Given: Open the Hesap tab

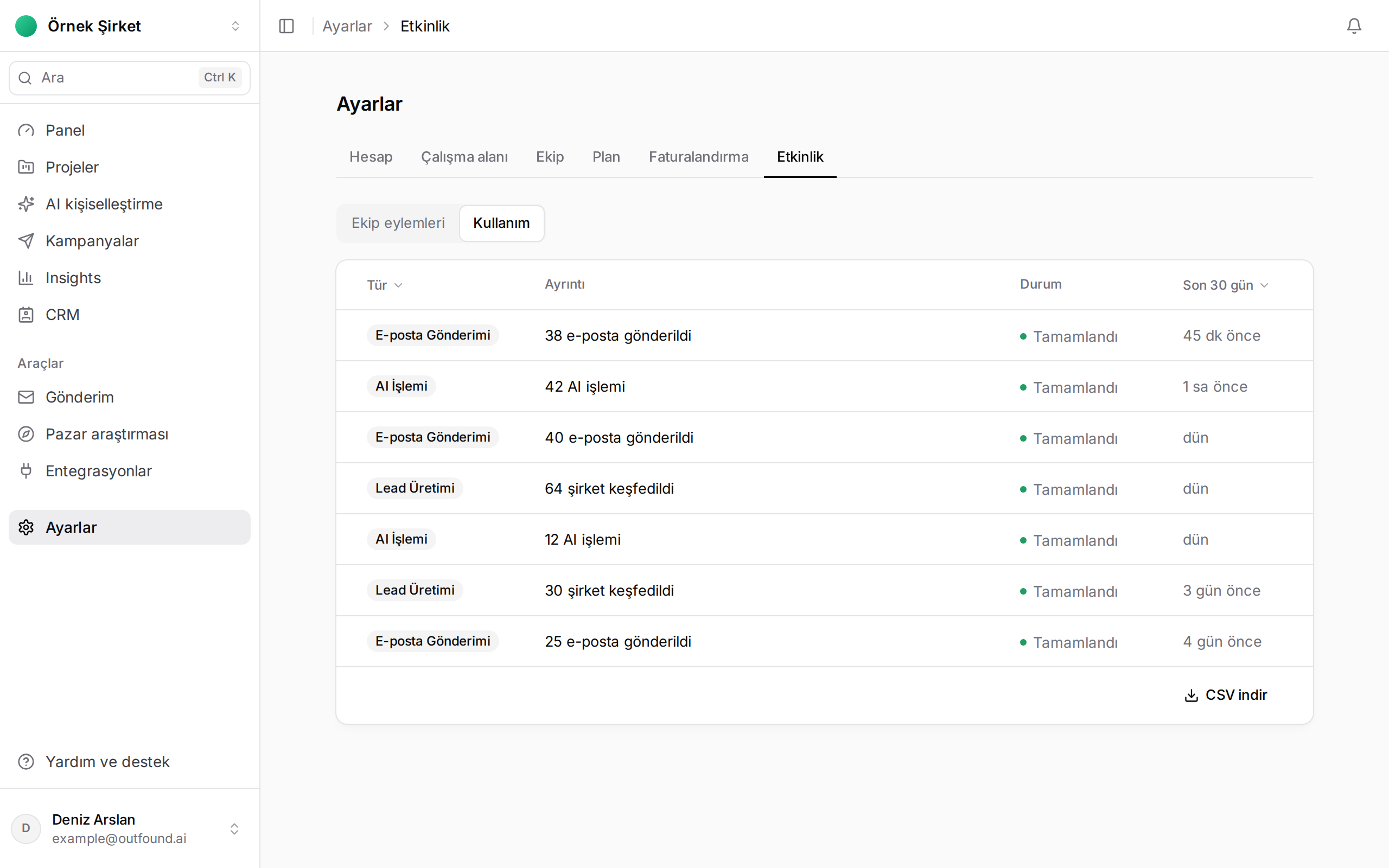Looking at the screenshot, I should click(x=371, y=157).
